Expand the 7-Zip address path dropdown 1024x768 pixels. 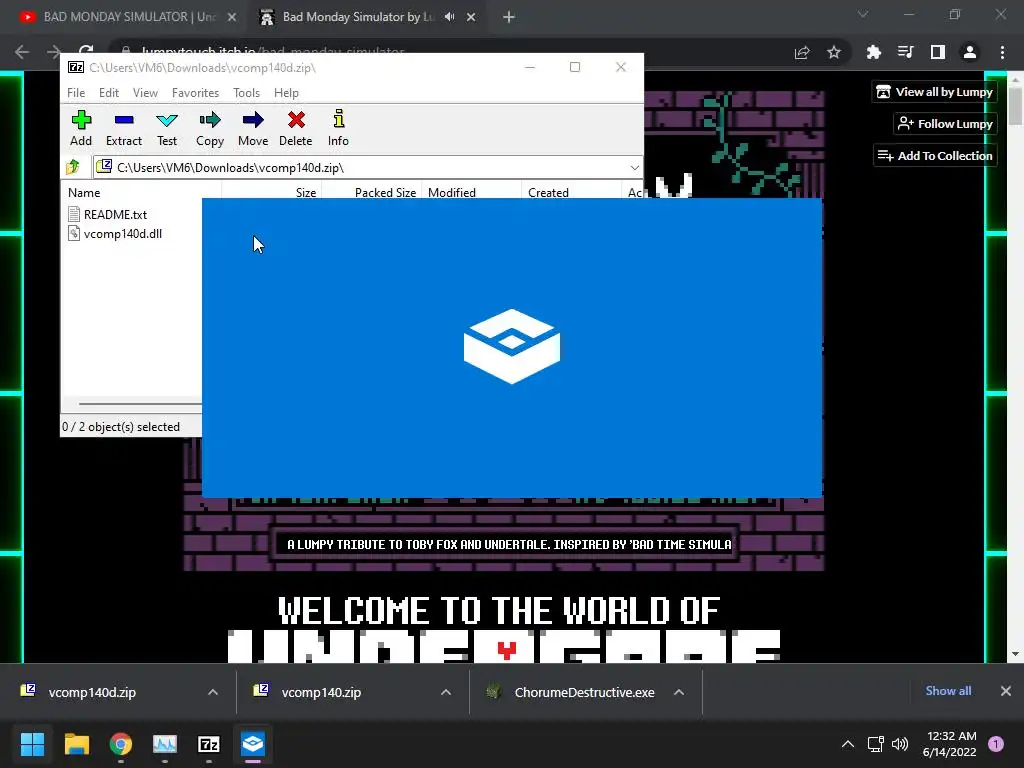tap(634, 168)
